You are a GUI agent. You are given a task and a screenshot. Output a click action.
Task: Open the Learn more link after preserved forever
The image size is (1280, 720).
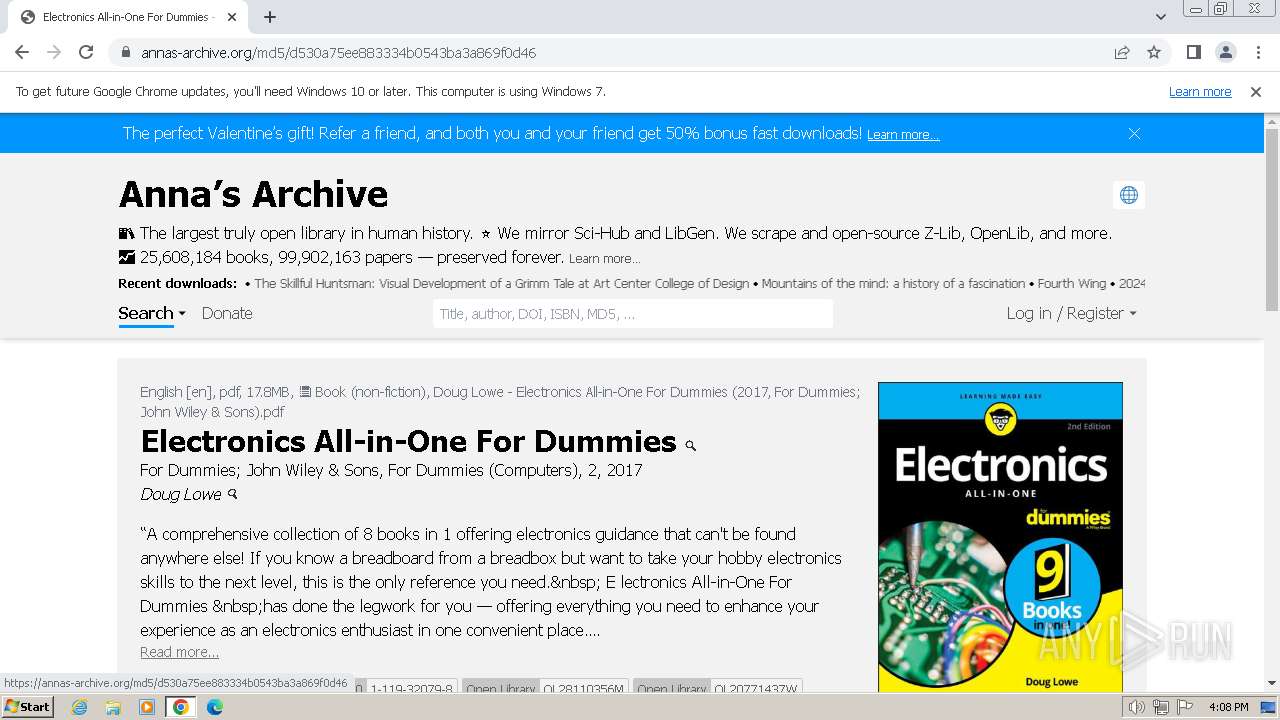604,259
